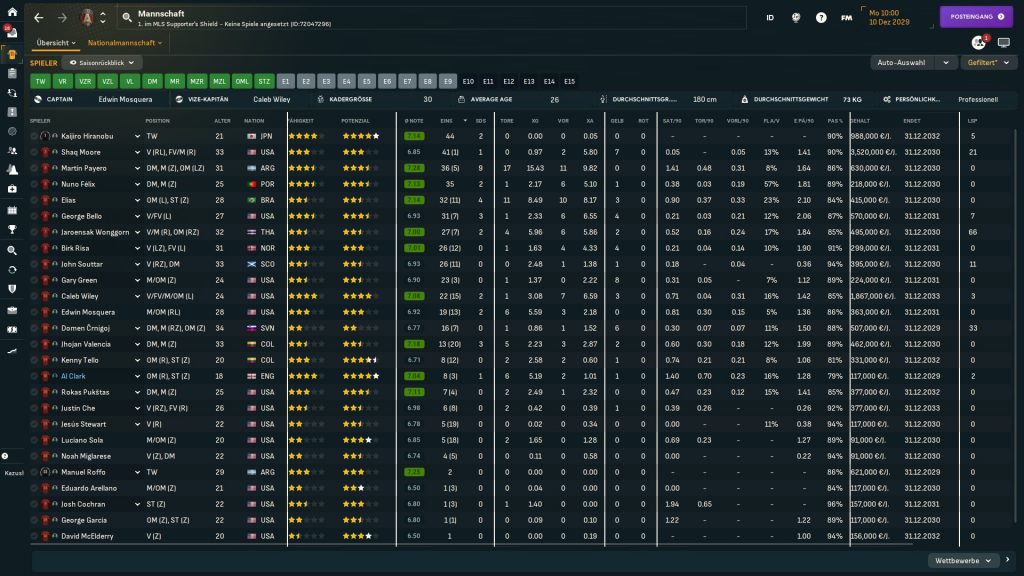Click the Posteingang button

click(x=976, y=18)
